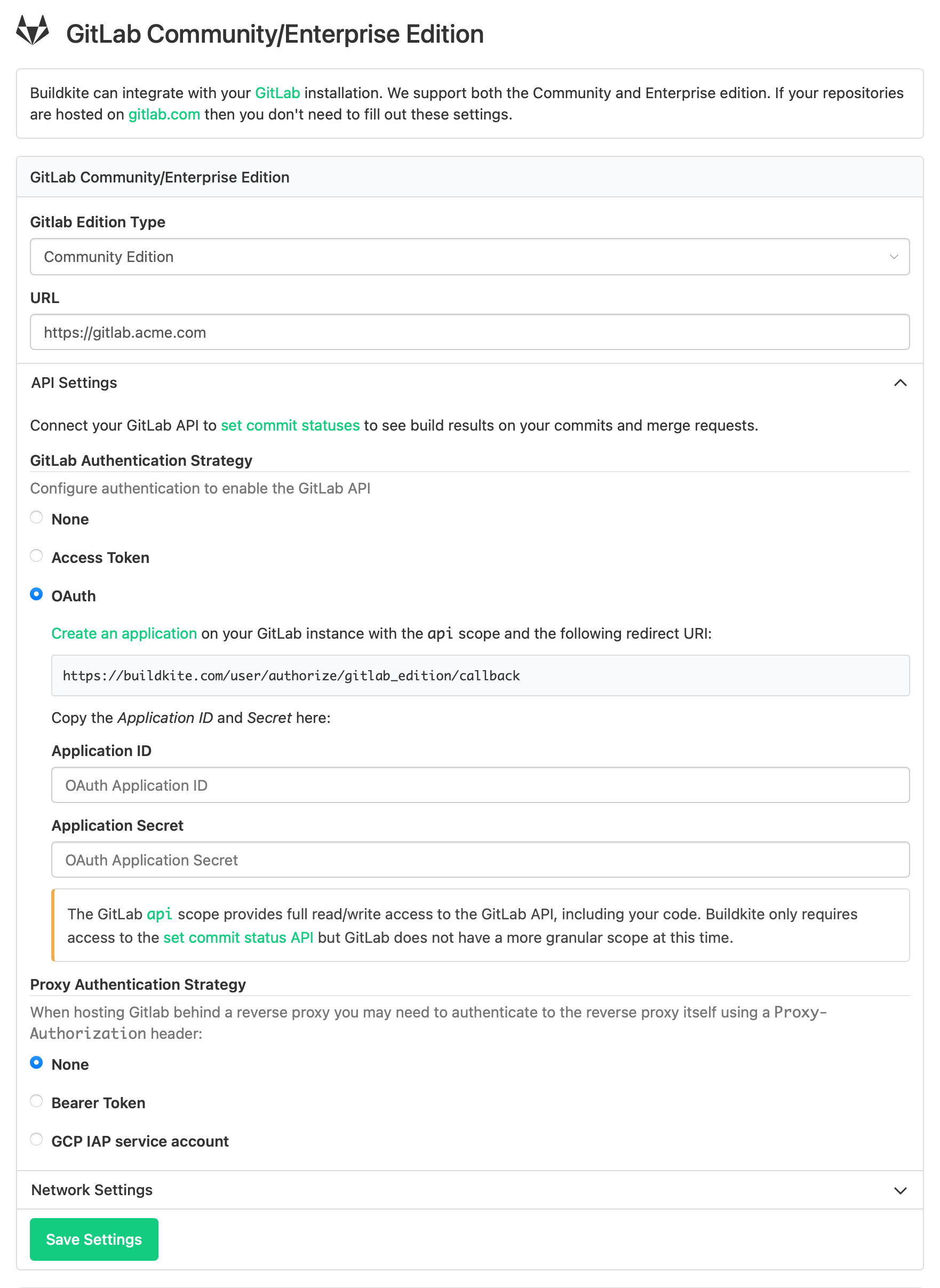Collapse the API Settings section
Image resolution: width=940 pixels, height=1288 pixels.
tap(901, 383)
